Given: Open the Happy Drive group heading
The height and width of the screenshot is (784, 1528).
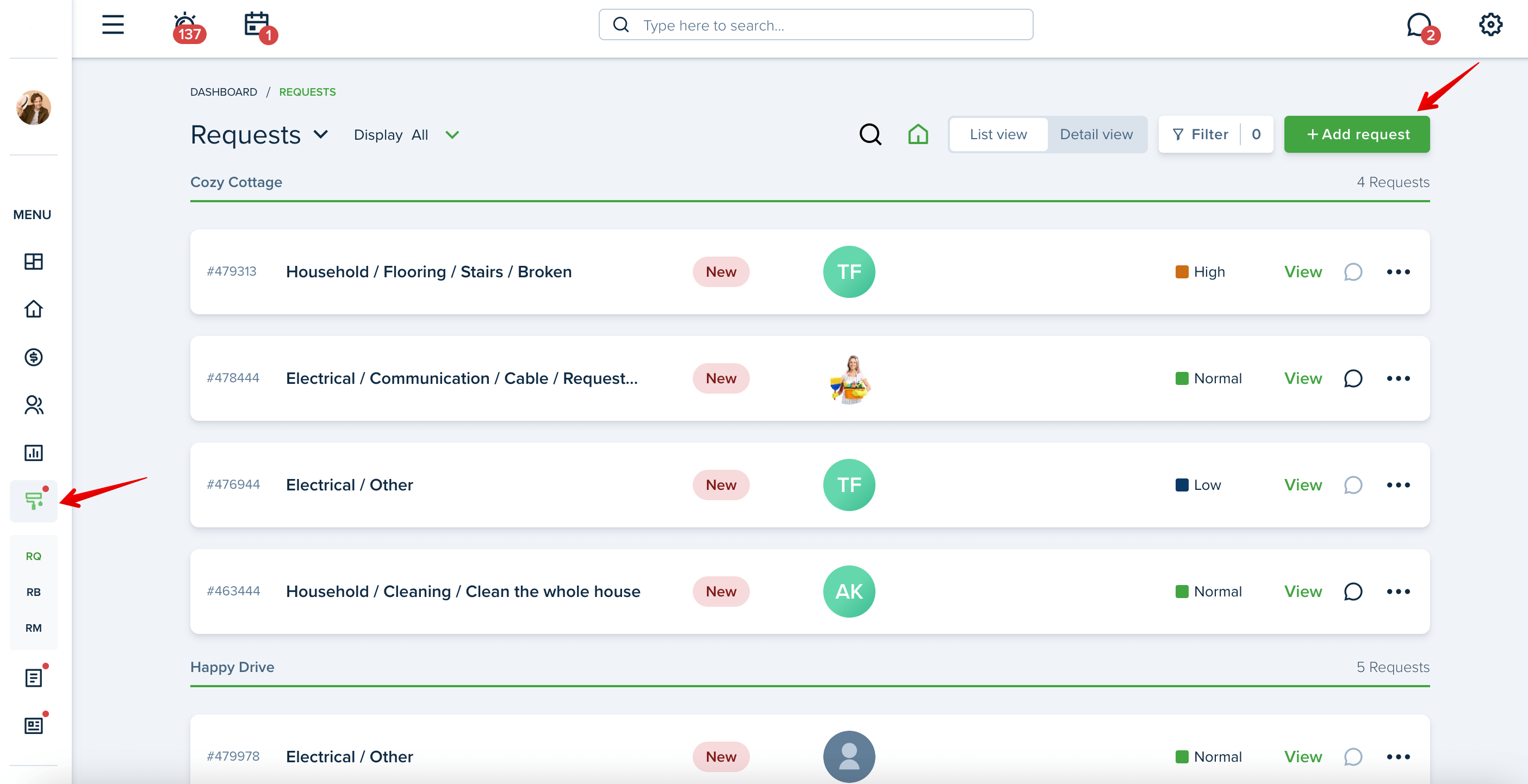Looking at the screenshot, I should point(232,667).
